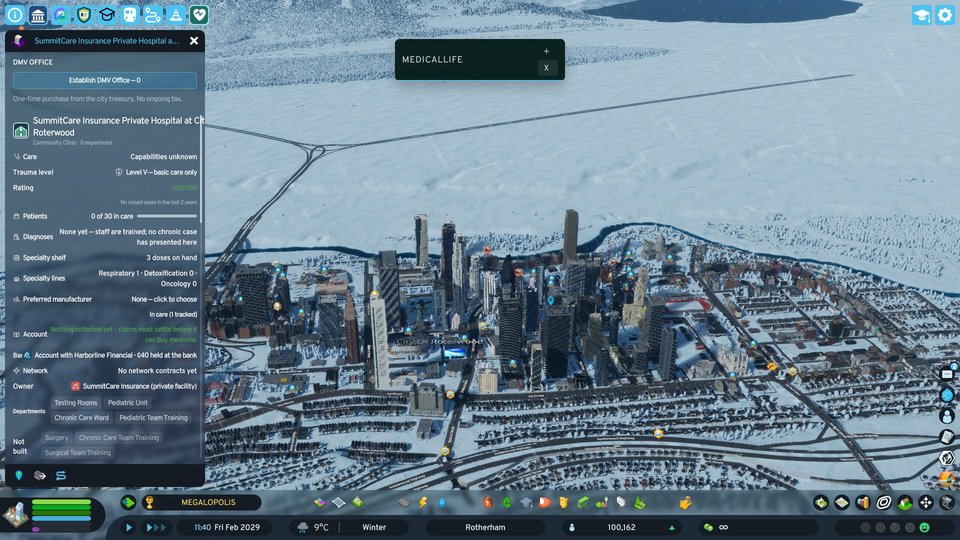
Task: Open the water droplet tool
Action: point(442,503)
